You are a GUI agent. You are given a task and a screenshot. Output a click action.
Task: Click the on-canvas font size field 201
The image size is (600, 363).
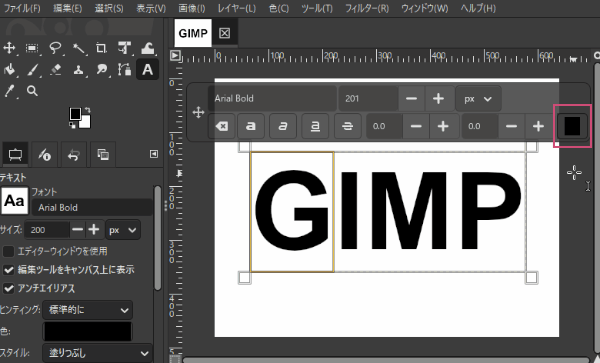(x=368, y=99)
